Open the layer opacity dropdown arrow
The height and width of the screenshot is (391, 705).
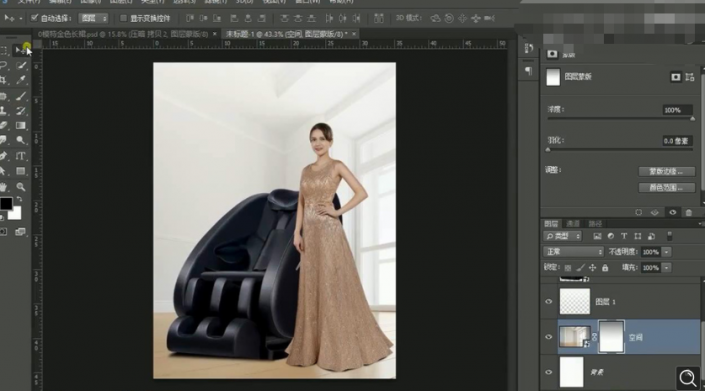pos(667,252)
